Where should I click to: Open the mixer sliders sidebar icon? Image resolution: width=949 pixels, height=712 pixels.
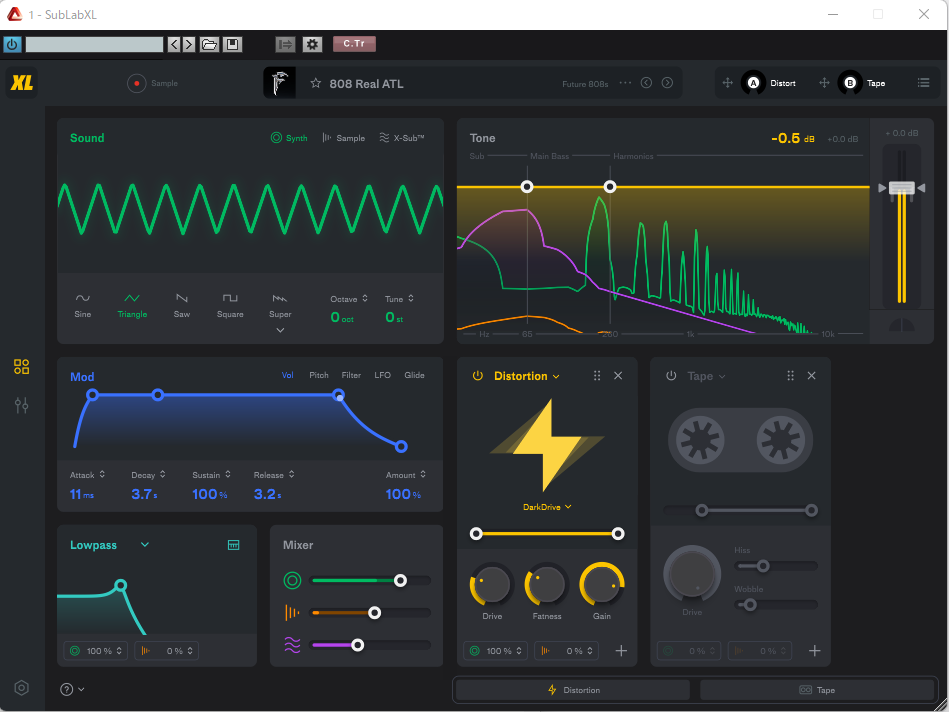[22, 405]
